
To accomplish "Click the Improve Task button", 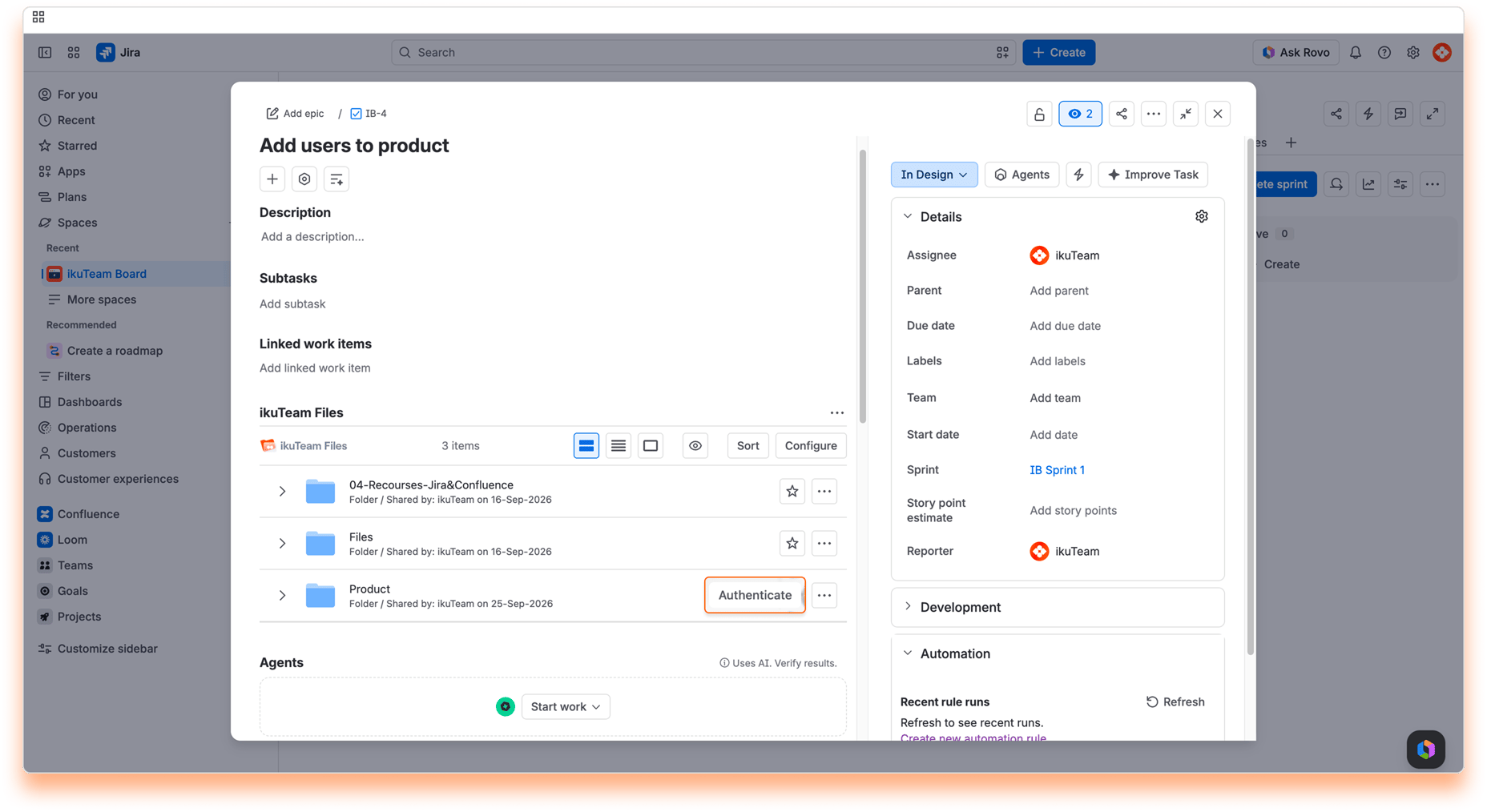I will (1153, 175).
